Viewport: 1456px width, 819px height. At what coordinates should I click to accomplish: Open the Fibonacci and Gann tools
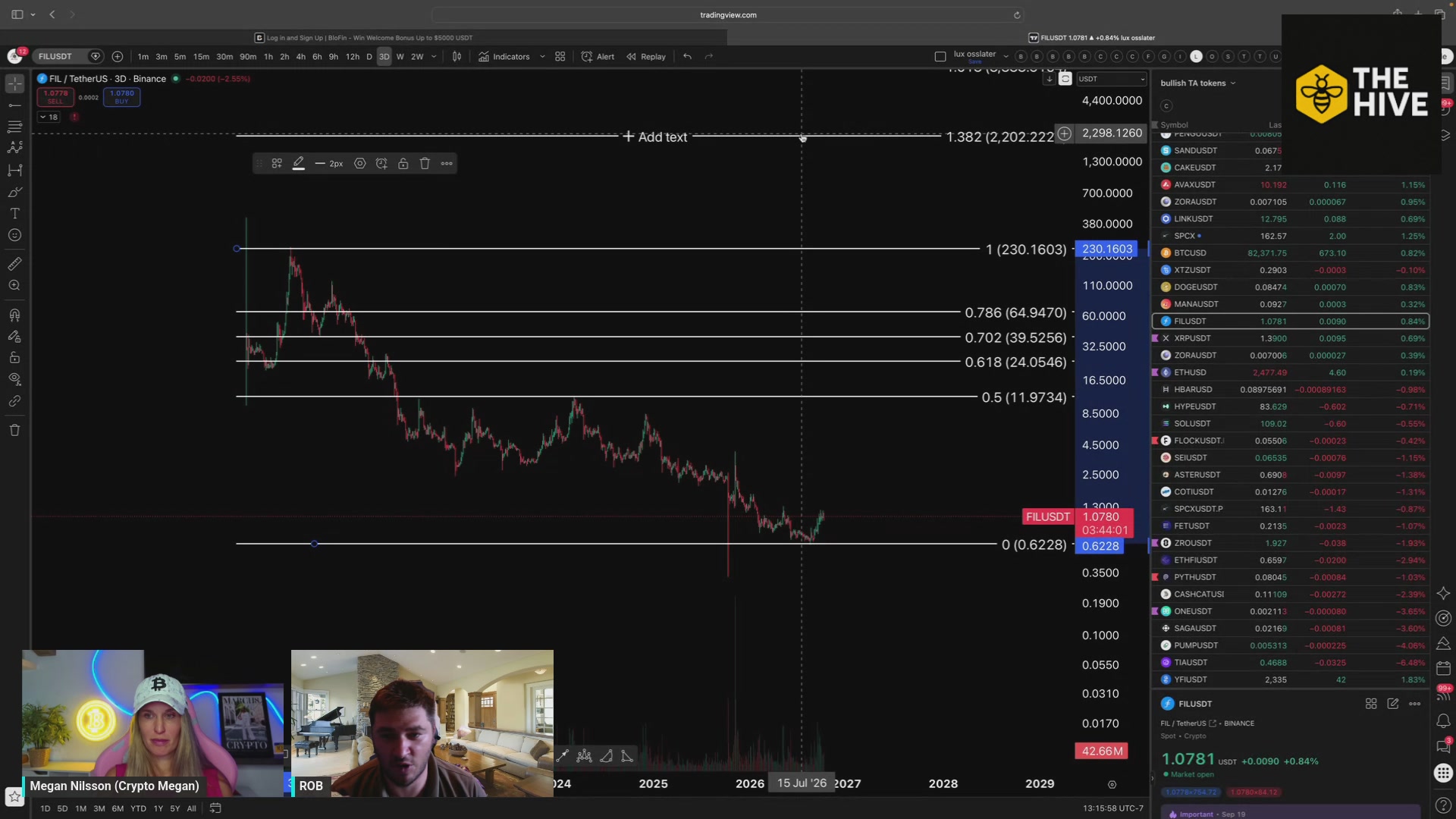14,127
